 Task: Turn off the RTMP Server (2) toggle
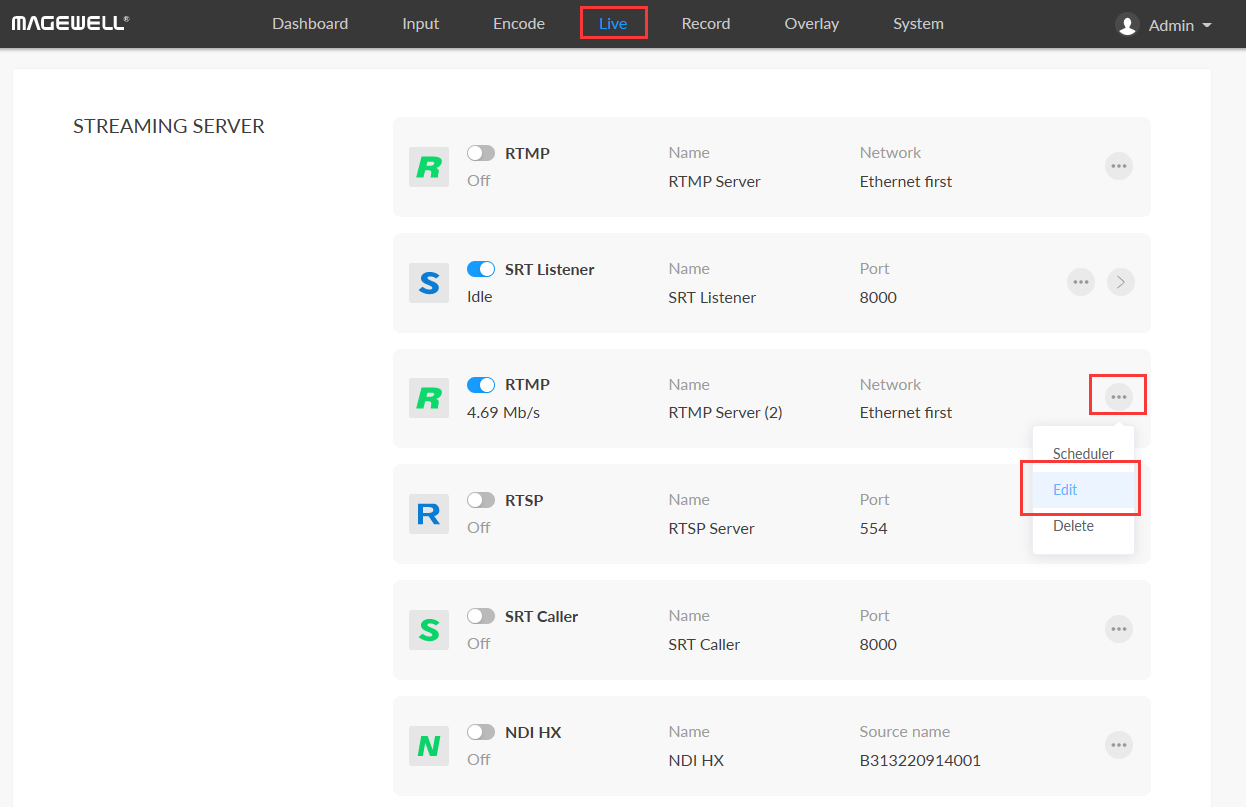[481, 385]
